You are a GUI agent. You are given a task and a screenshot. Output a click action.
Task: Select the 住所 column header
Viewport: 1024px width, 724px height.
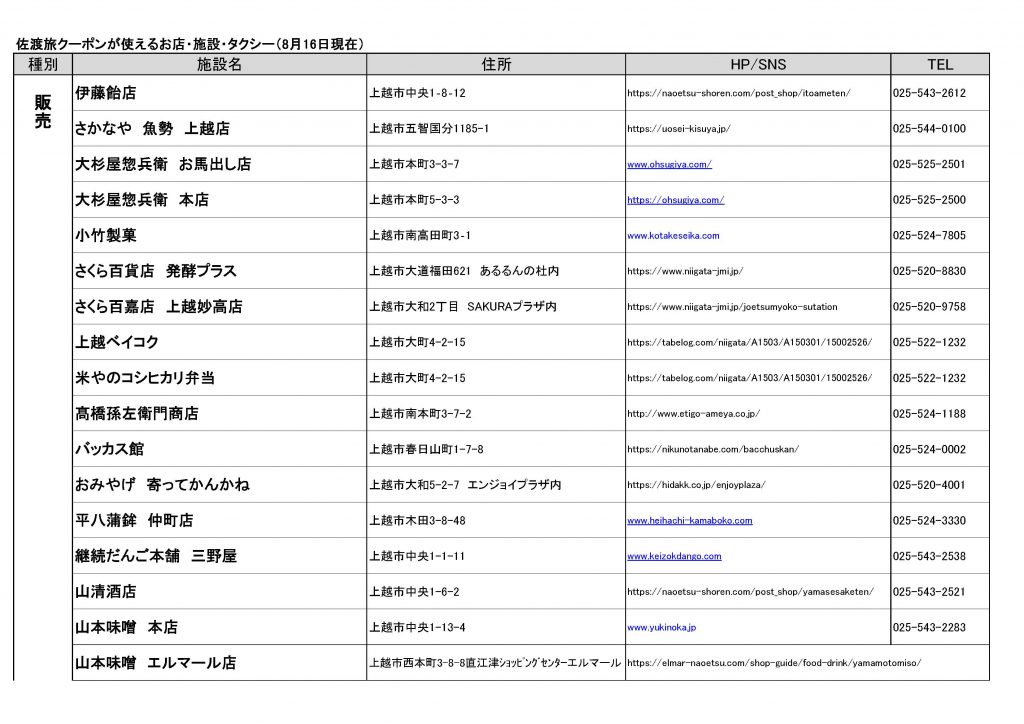[496, 65]
